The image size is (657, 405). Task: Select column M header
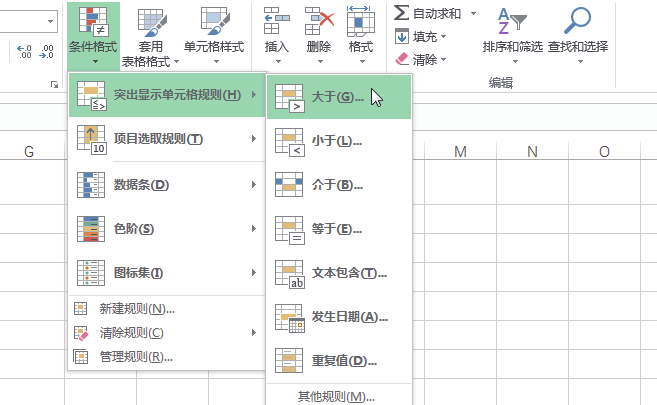point(460,151)
